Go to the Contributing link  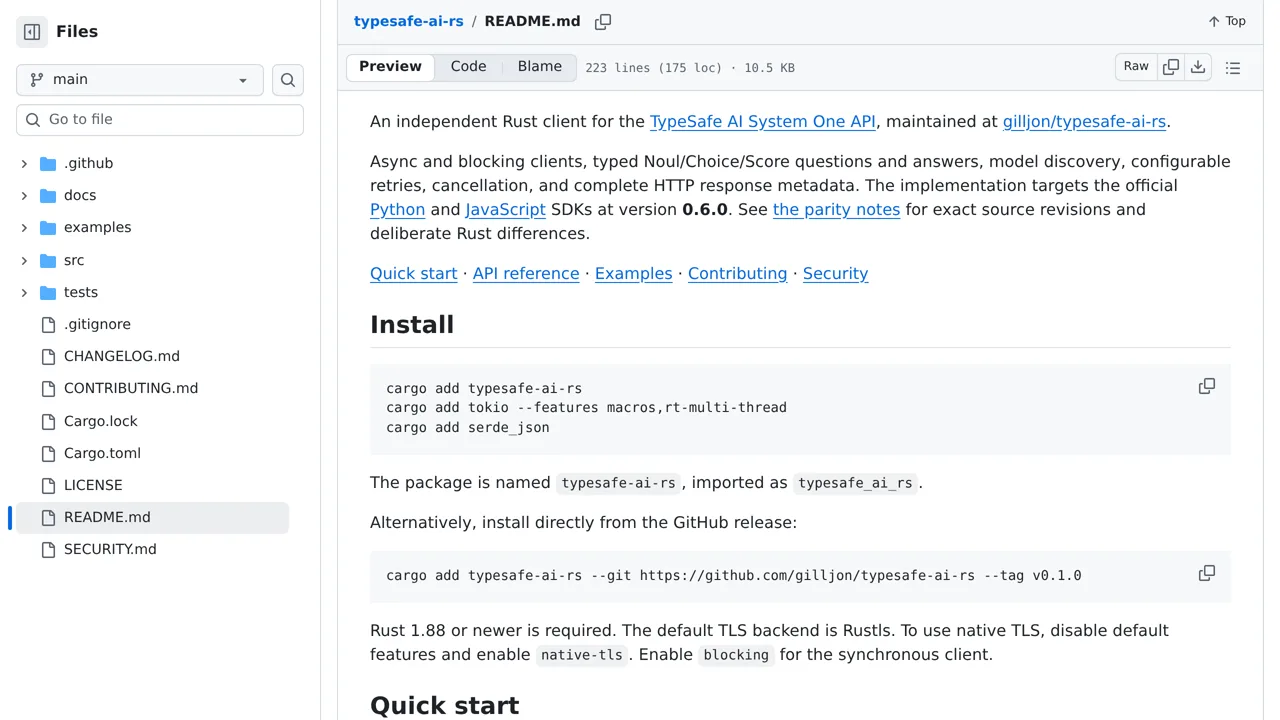coord(738,274)
